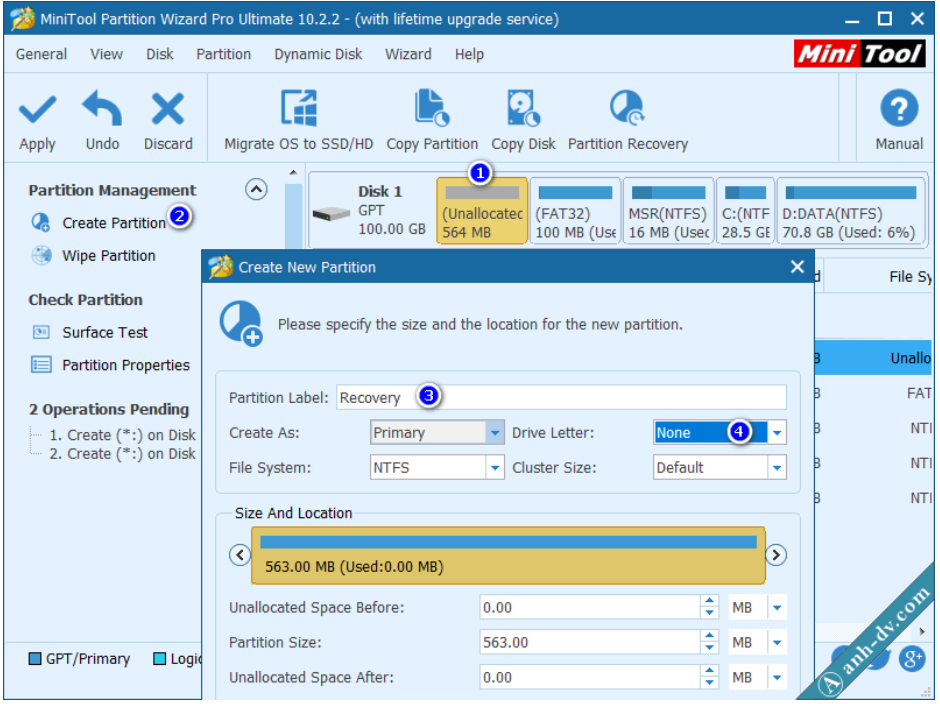Select the D:DATA(NTFS) 70.8 GB partition block
Image resolution: width=940 pixels, height=704 pixels.
point(851,210)
